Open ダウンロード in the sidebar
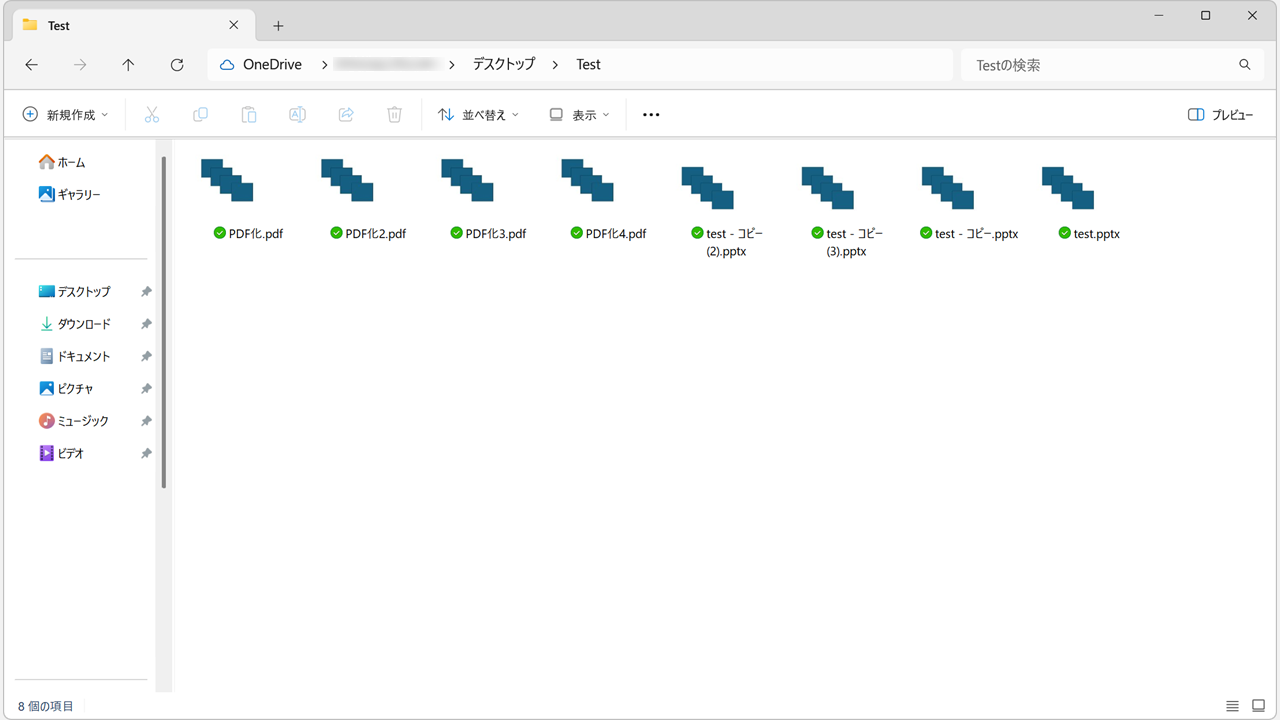The width and height of the screenshot is (1280, 720). pos(83,324)
